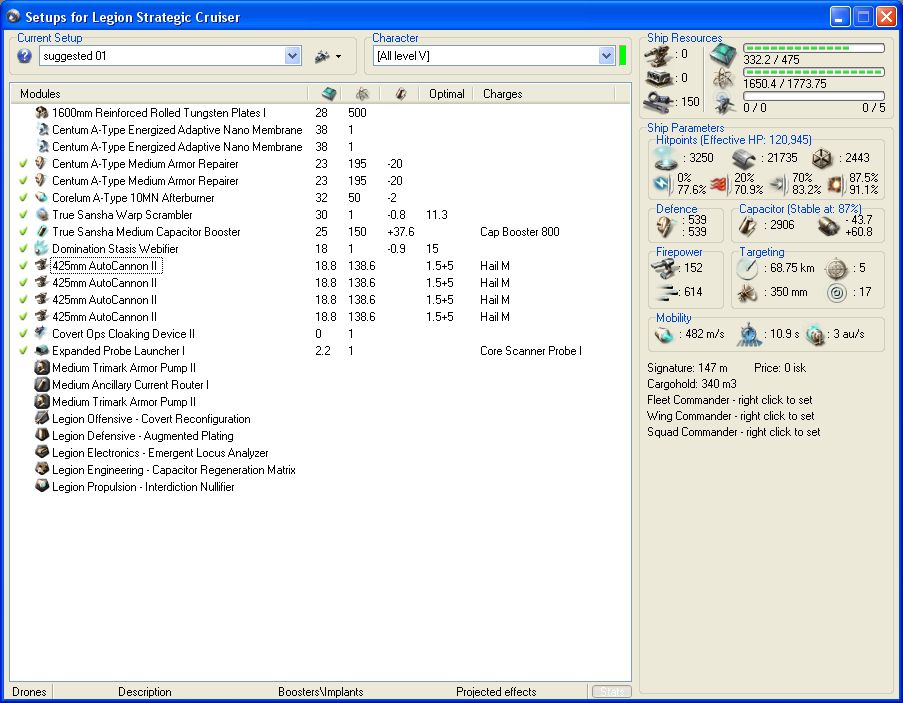Image resolution: width=903 pixels, height=703 pixels.
Task: Click the help question mark icon
Action: (x=24, y=56)
